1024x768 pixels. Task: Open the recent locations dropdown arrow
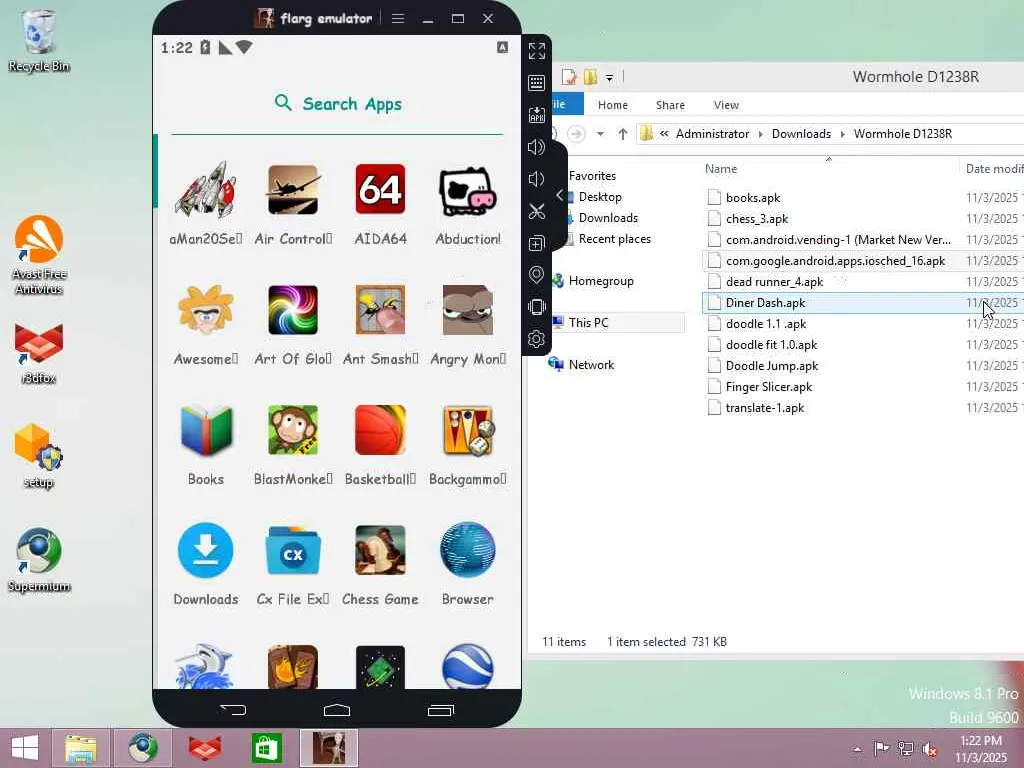pyautogui.click(x=600, y=134)
